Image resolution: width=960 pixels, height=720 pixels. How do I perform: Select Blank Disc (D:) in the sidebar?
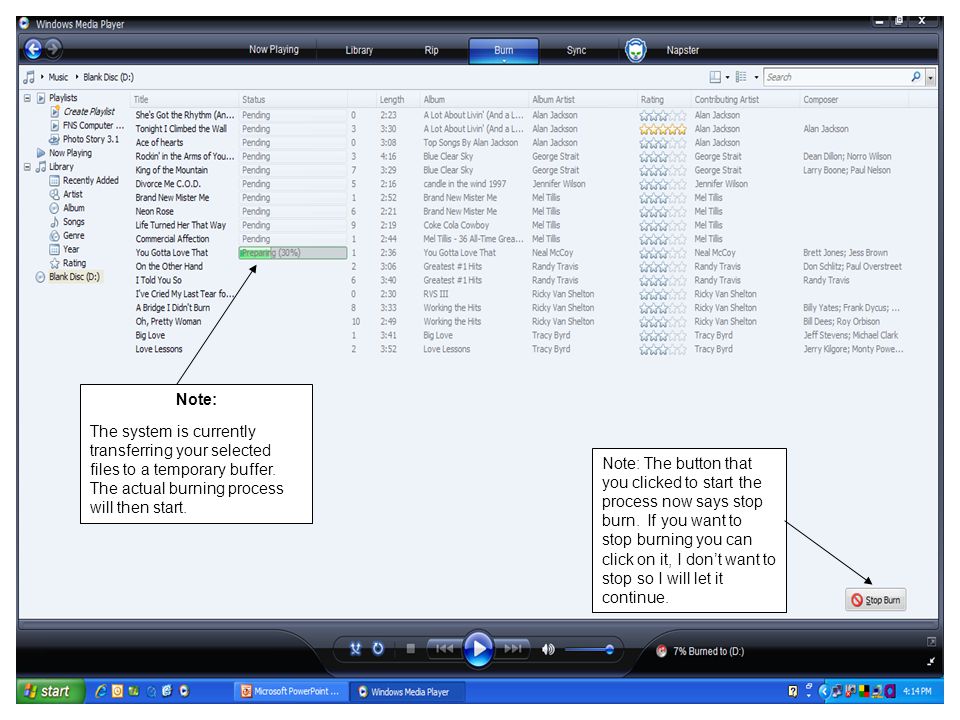point(75,277)
